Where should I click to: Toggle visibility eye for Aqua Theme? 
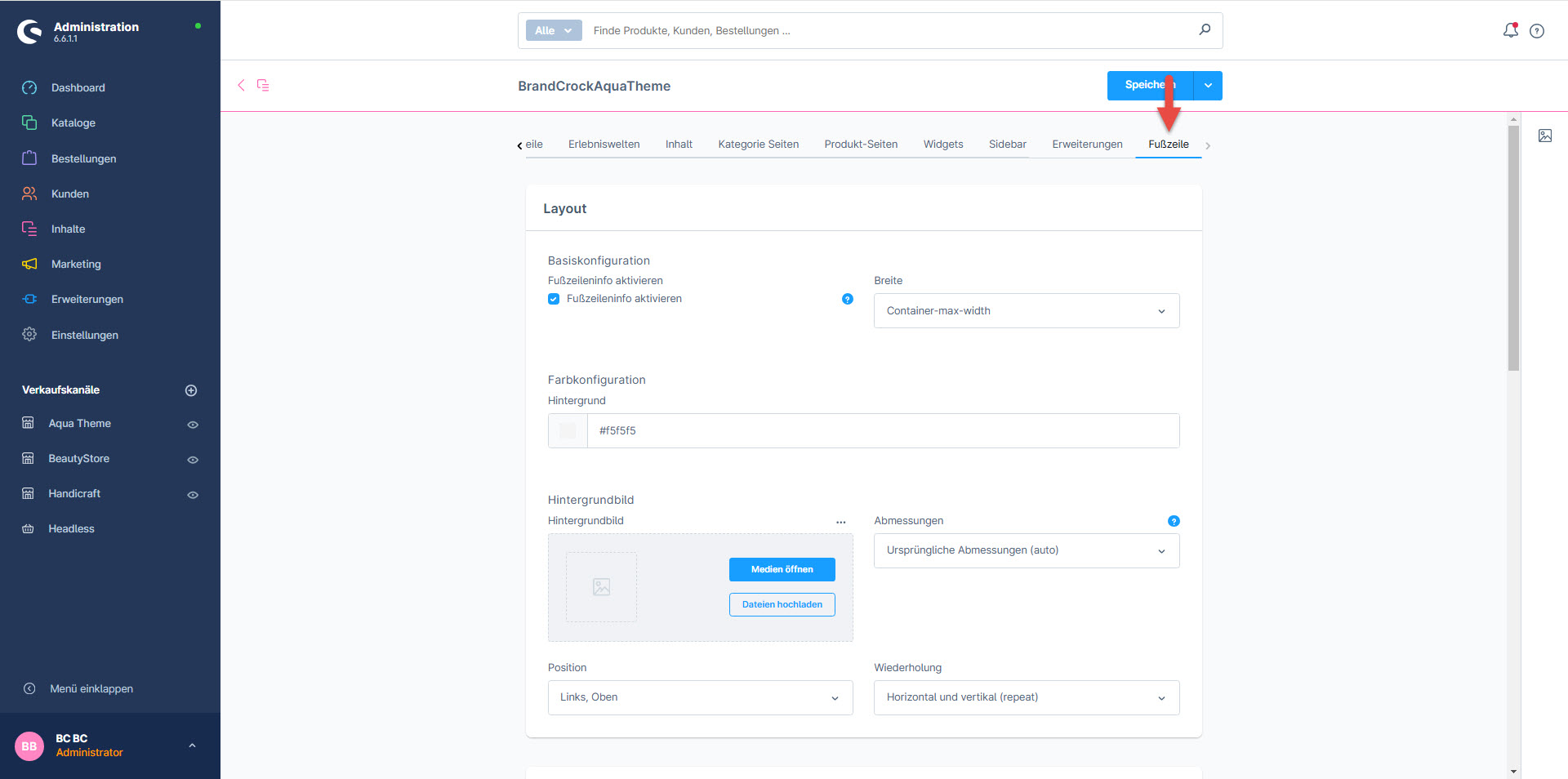pyautogui.click(x=193, y=425)
